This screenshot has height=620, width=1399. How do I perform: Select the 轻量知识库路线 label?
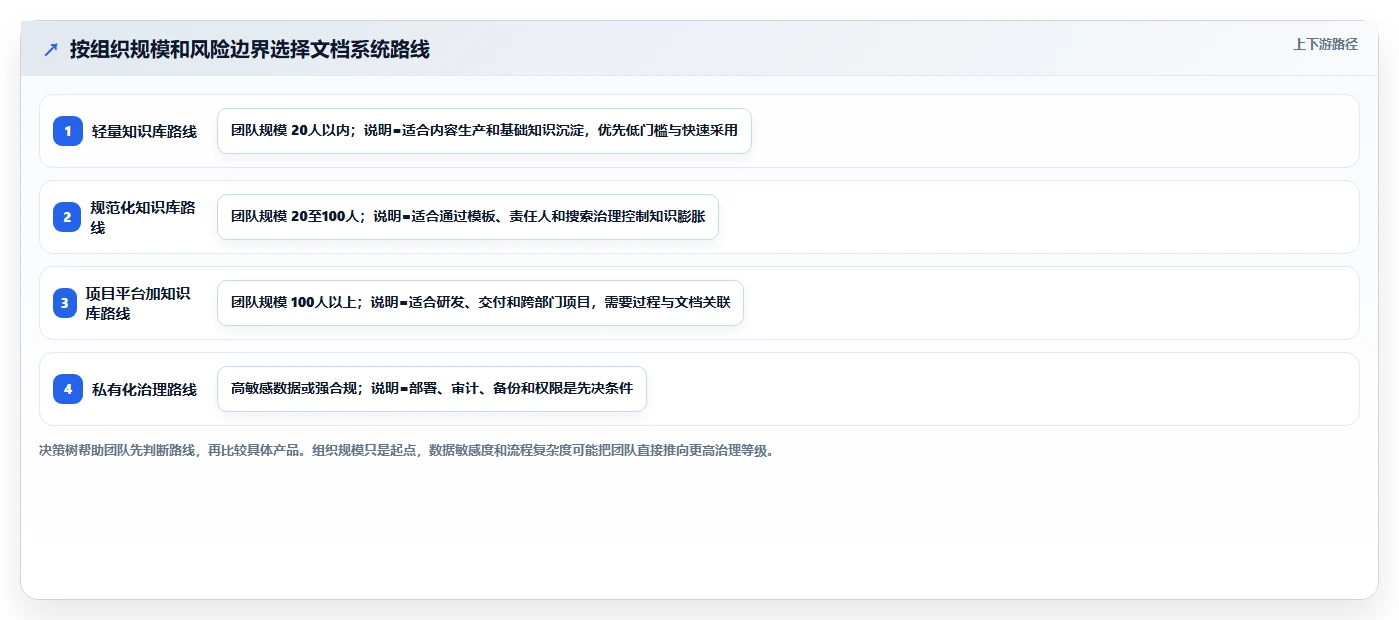tap(144, 131)
